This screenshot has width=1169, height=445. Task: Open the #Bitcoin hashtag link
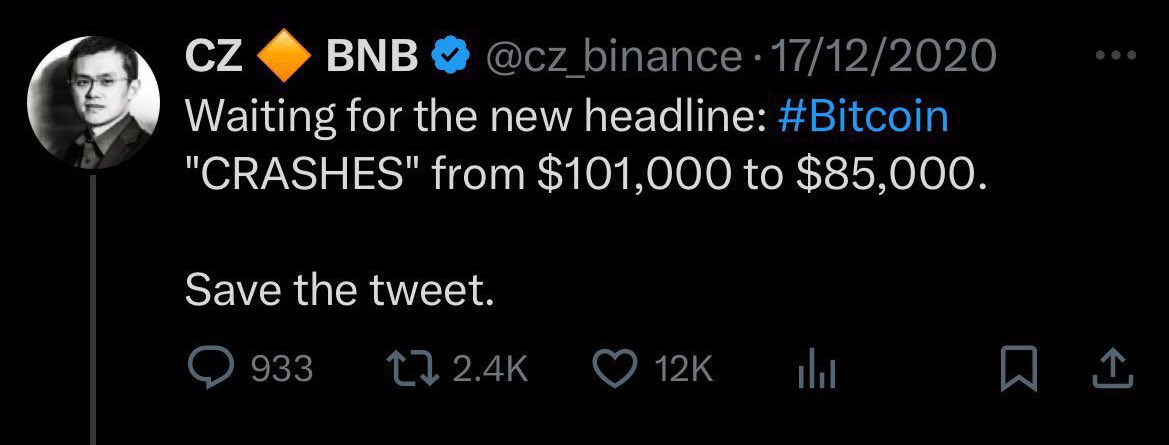(x=862, y=117)
